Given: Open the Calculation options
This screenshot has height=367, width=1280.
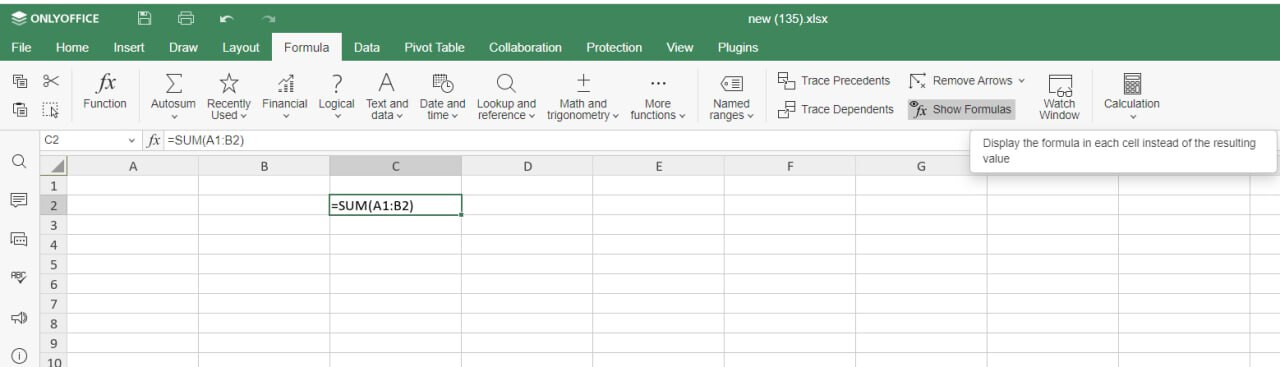Looking at the screenshot, I should (1132, 96).
